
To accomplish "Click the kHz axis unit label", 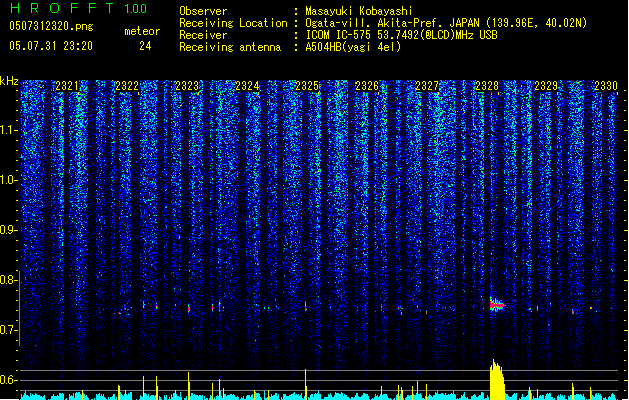I will [9, 81].
